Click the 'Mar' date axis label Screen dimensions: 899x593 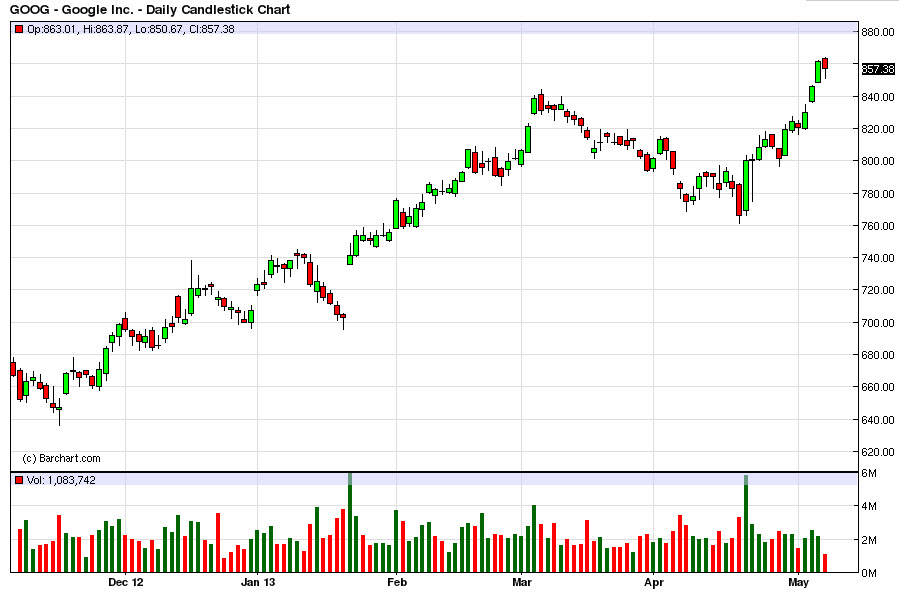(x=522, y=583)
